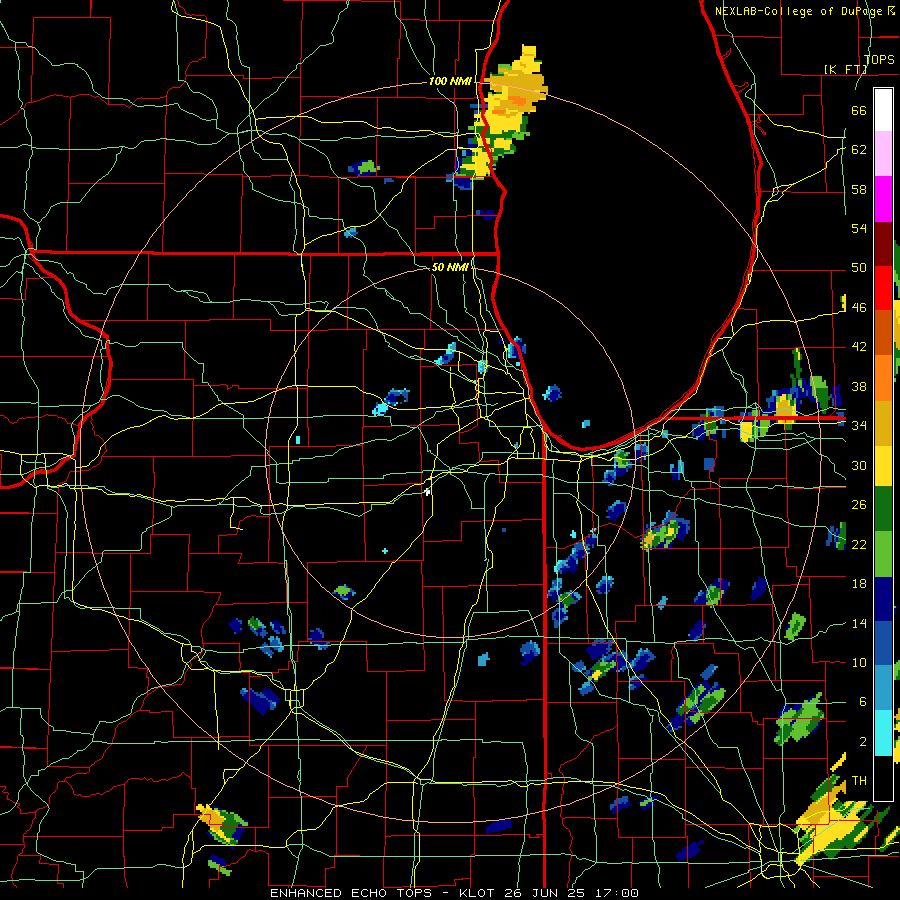The height and width of the screenshot is (900, 900).
Task: Select the 58 value on the legend scale
Action: click(x=859, y=189)
